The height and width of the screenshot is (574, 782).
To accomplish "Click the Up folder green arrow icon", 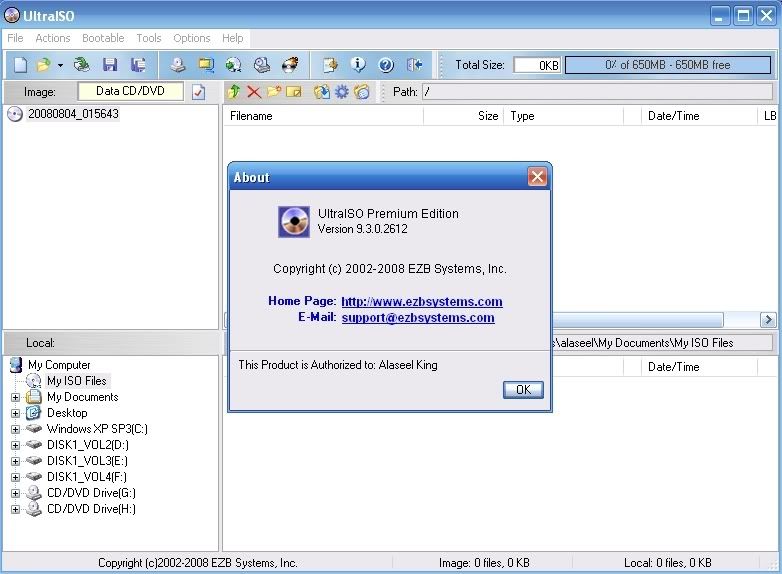I will [233, 92].
